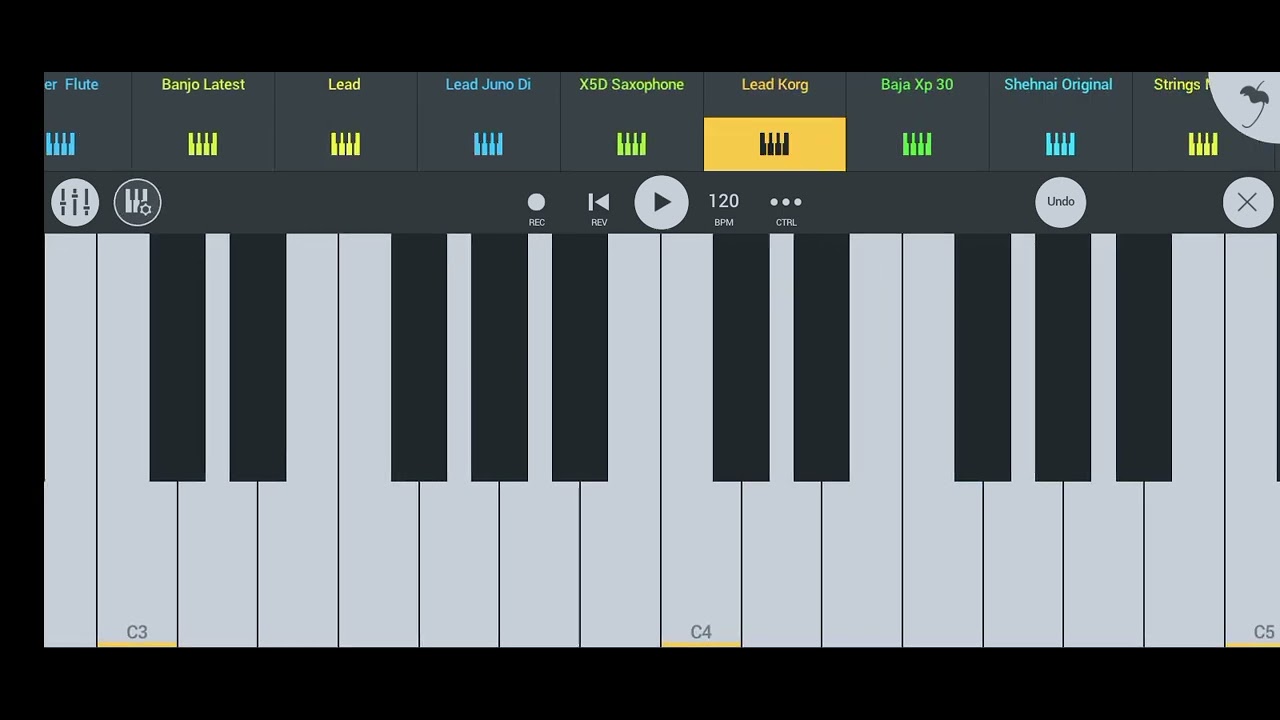Select the highlighted Lead Korg keyboard icon
Viewport: 1280px width, 720px height.
774,145
